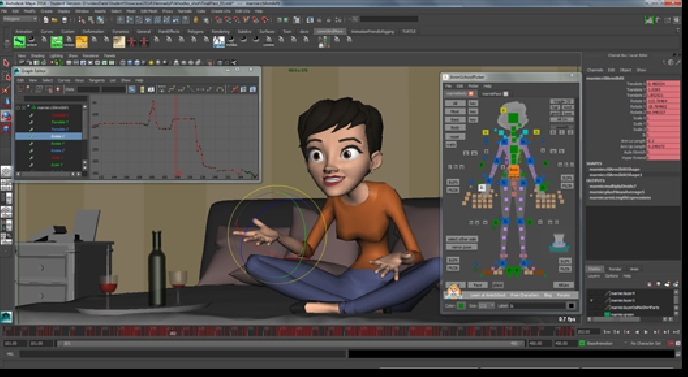Open the size dropdown in the picker footer
The image size is (688, 377).
pos(487,306)
